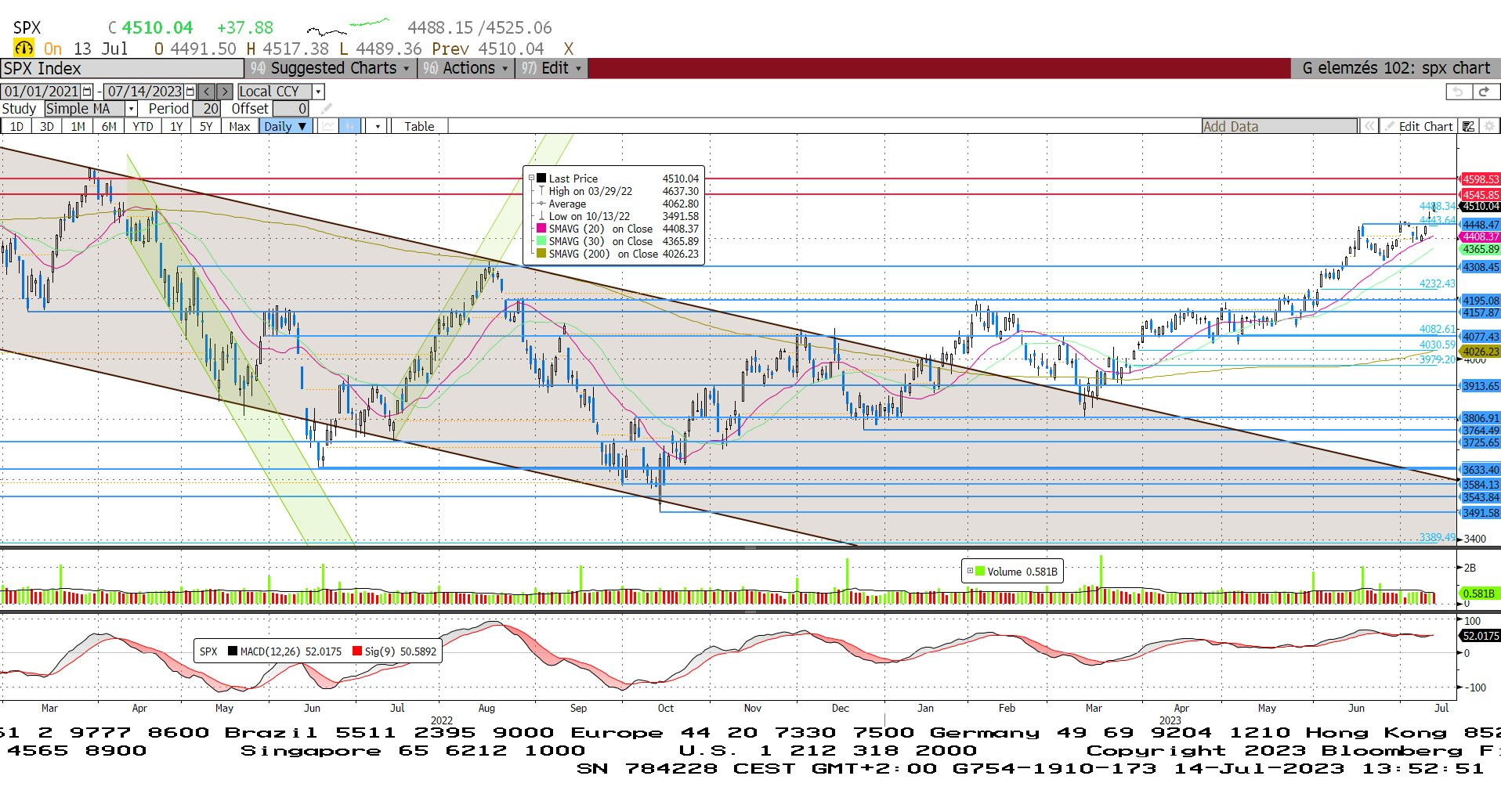This screenshot has height=812, width=1501.
Task: Select the candlestick chart type icon
Action: point(350,126)
